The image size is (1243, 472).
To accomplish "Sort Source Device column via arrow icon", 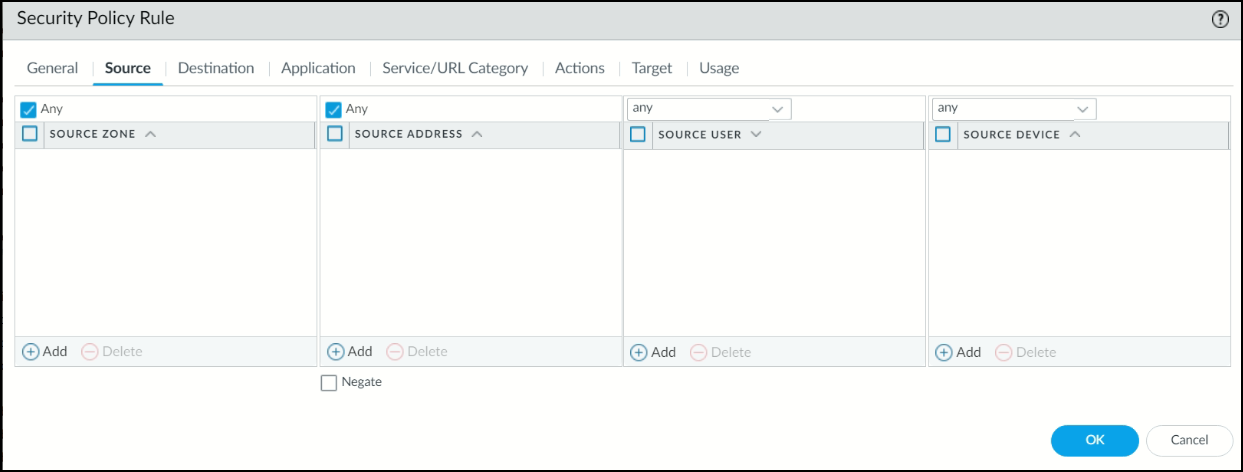I will pos(1075,134).
